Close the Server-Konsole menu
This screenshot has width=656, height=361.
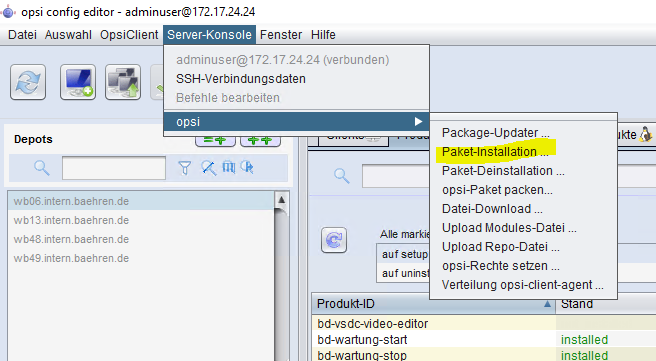(209, 35)
